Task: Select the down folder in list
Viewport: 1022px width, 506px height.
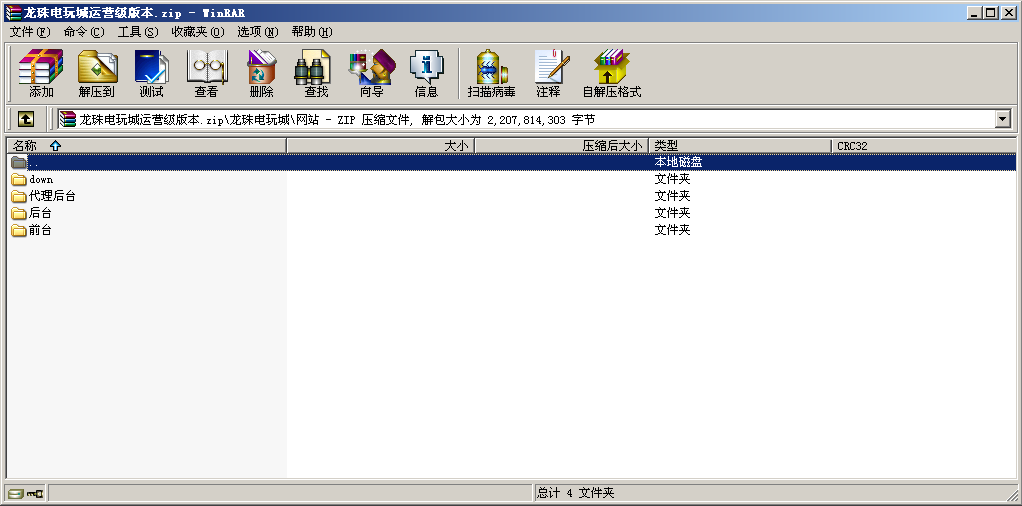Action: [41, 179]
